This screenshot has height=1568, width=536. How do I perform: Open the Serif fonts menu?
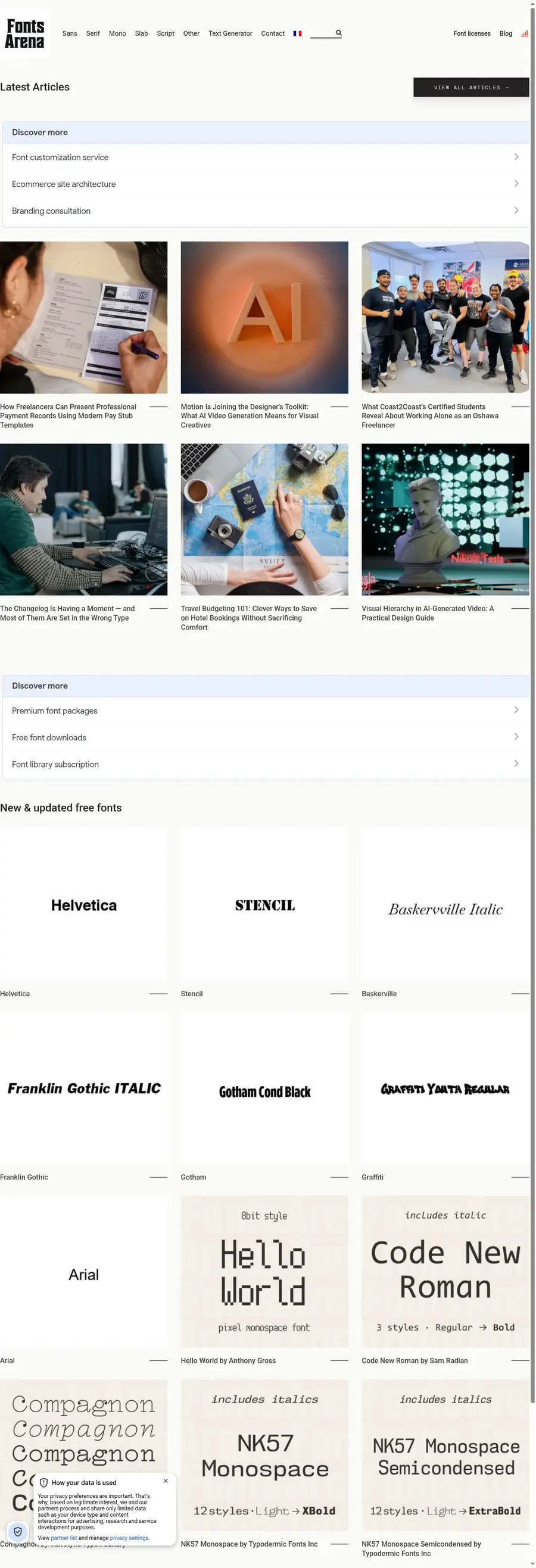(92, 33)
